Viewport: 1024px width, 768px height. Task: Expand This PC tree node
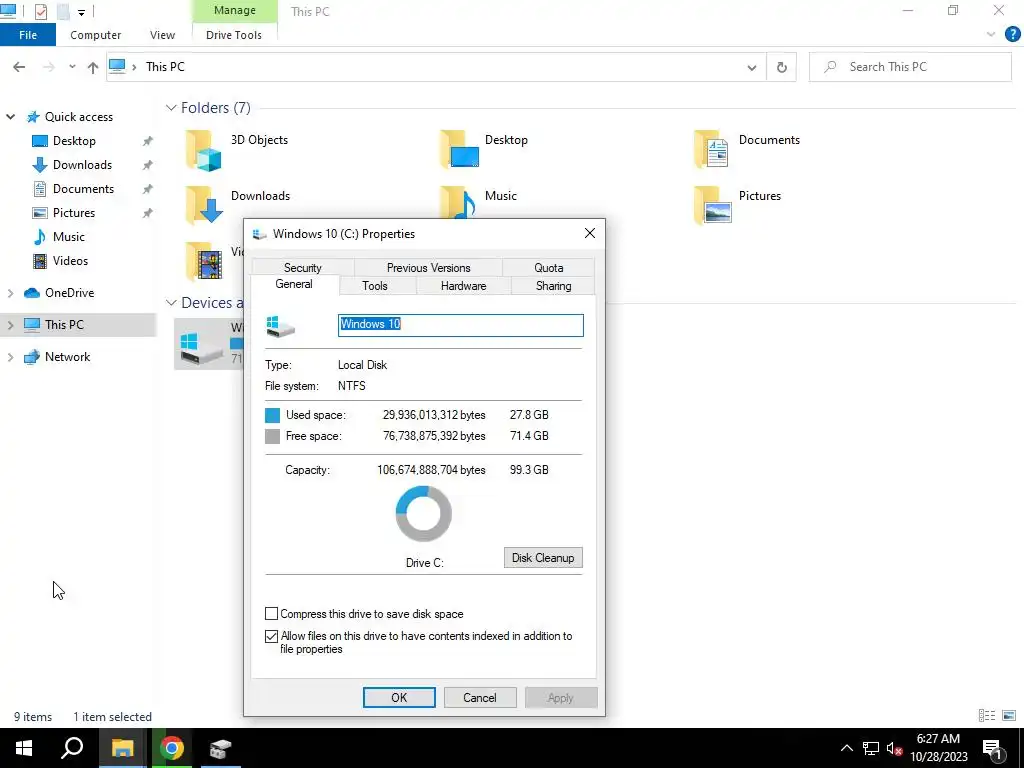(10, 325)
